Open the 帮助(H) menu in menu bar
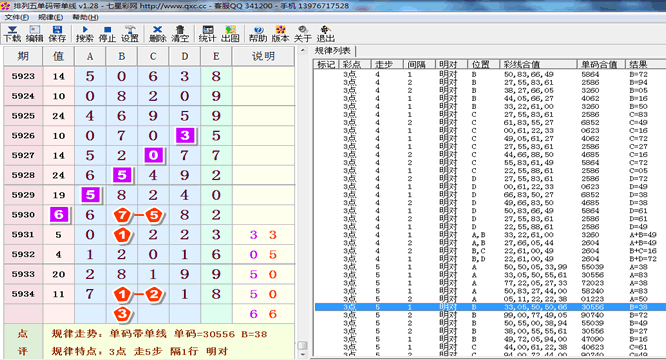This screenshot has height=360, width=666. coord(85,17)
